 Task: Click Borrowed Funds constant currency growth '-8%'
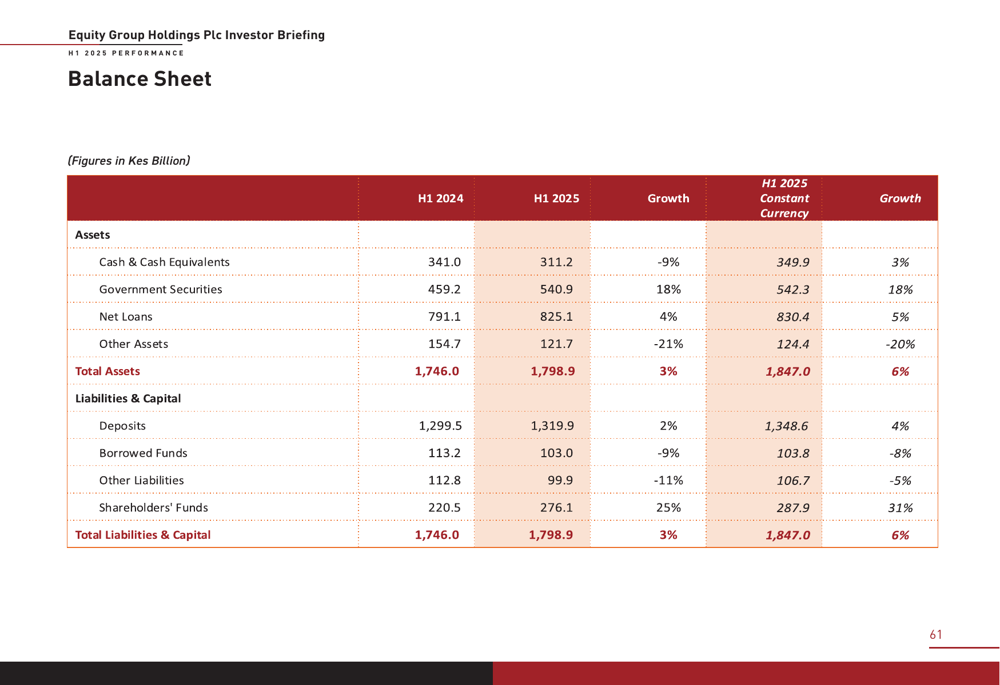click(x=901, y=453)
